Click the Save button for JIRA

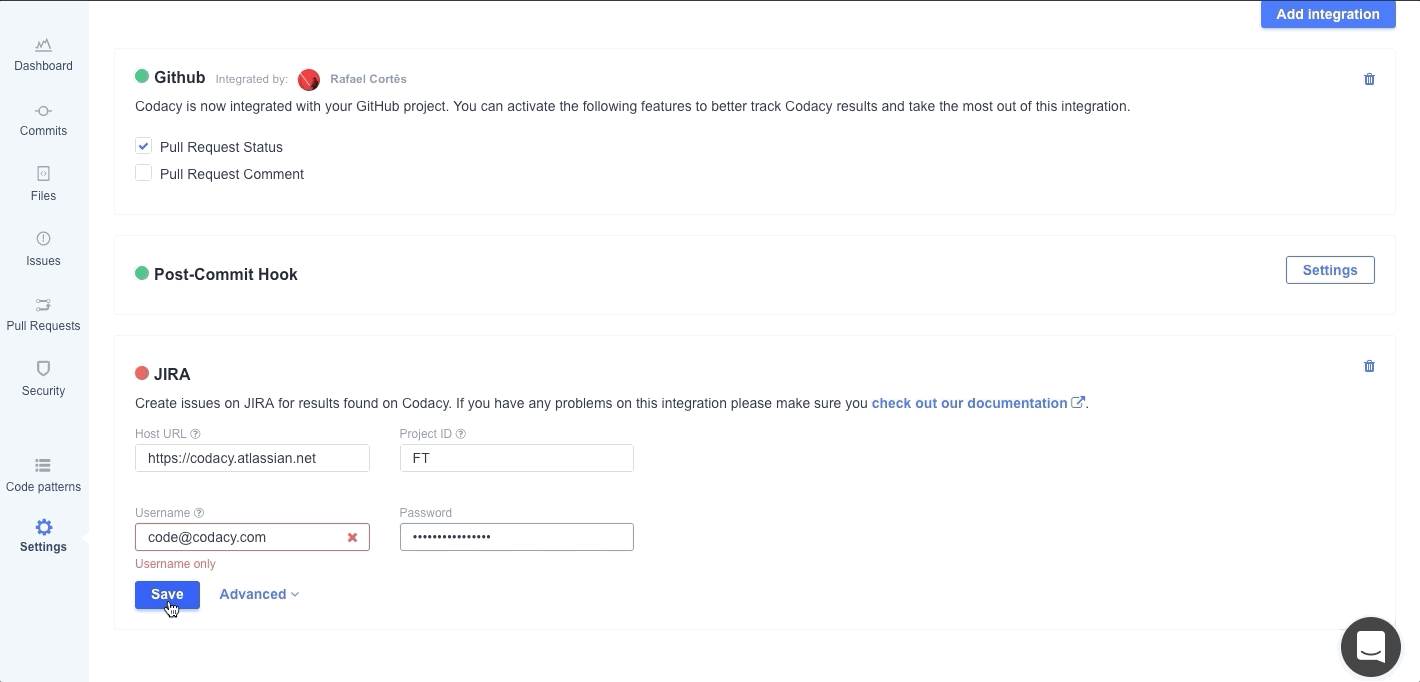pos(167,594)
